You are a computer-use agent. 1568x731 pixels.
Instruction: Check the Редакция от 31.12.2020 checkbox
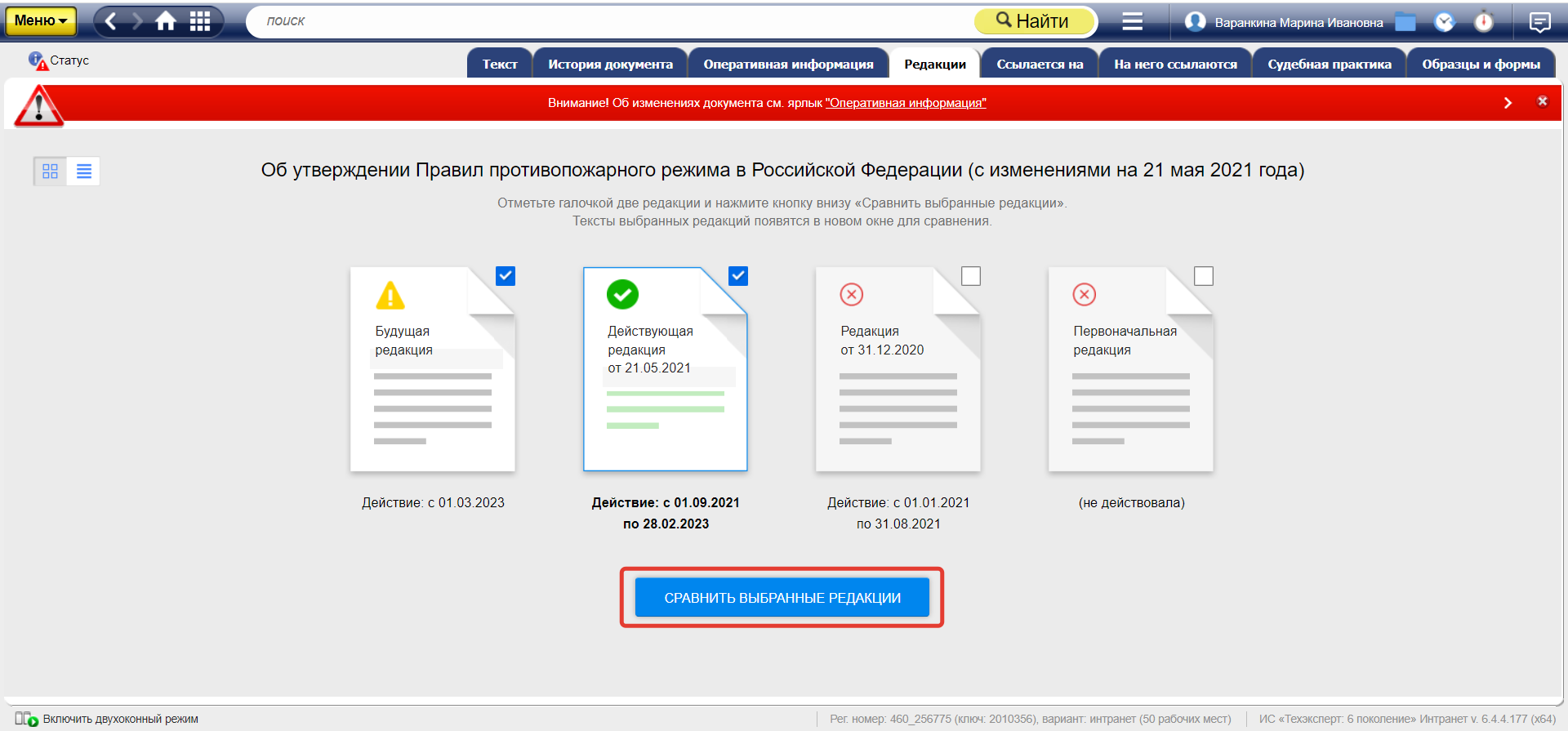click(x=971, y=276)
